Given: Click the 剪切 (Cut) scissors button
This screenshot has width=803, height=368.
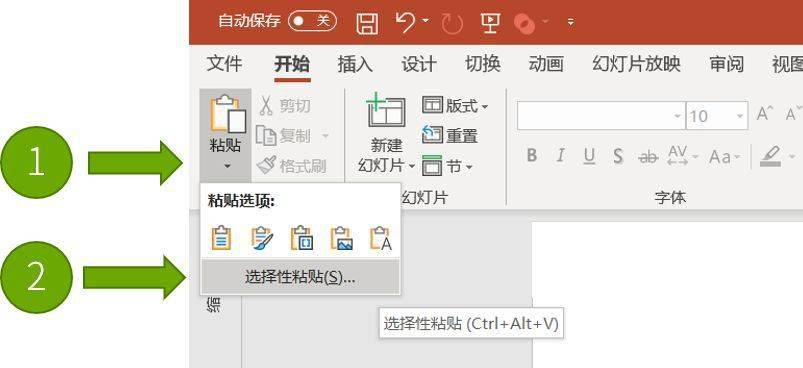Looking at the screenshot, I should pos(284,106).
